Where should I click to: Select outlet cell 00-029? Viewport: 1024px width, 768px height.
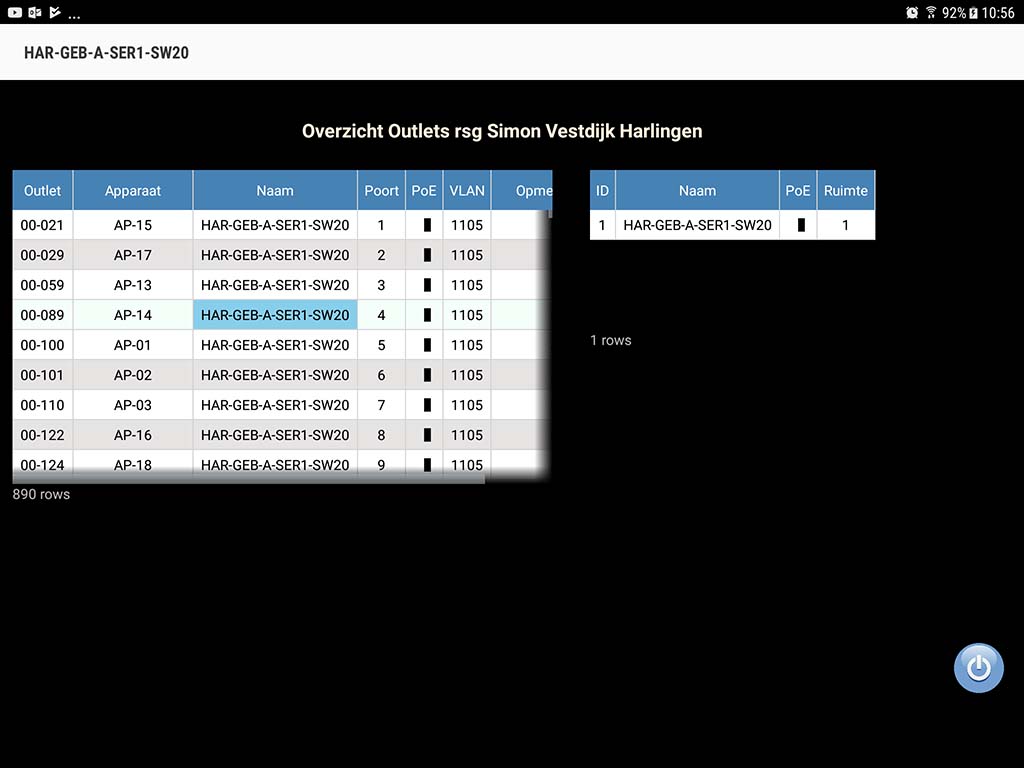click(x=42, y=255)
